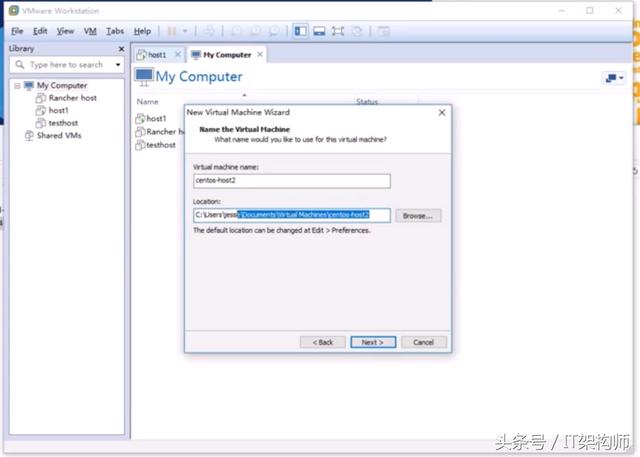Click the take snapshot toolbar icon
The image size is (640, 457).
[236, 31]
